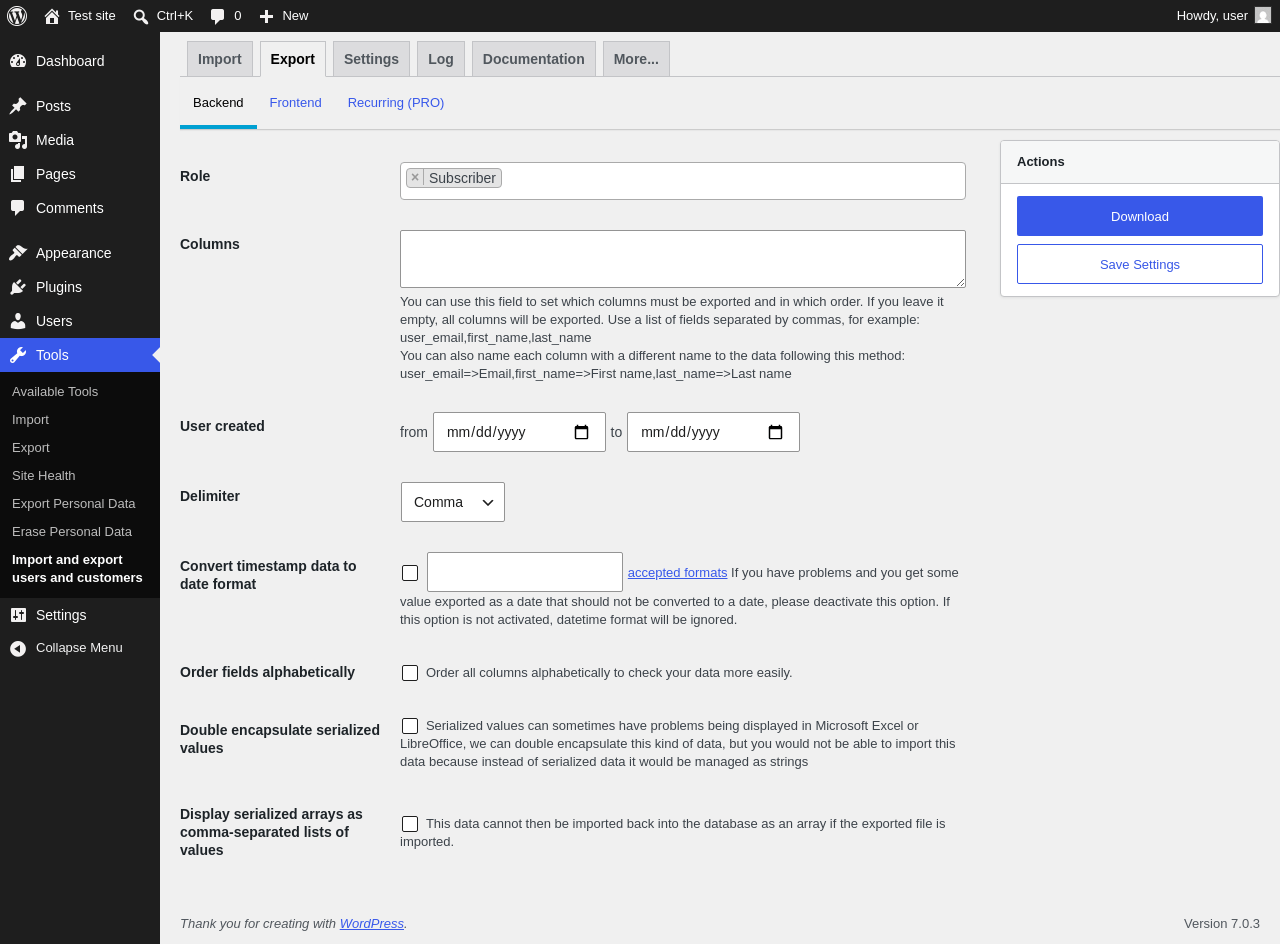
Task: Click the Plugins plug icon
Action: tap(18, 287)
